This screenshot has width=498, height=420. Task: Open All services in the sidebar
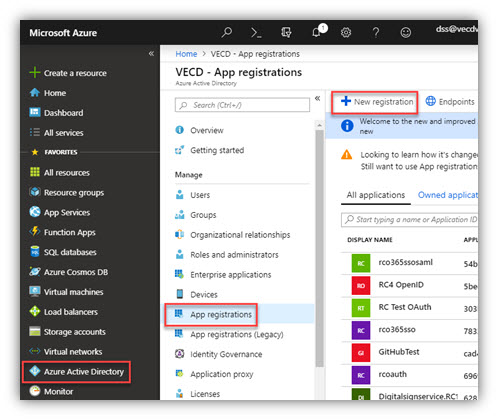pos(56,133)
